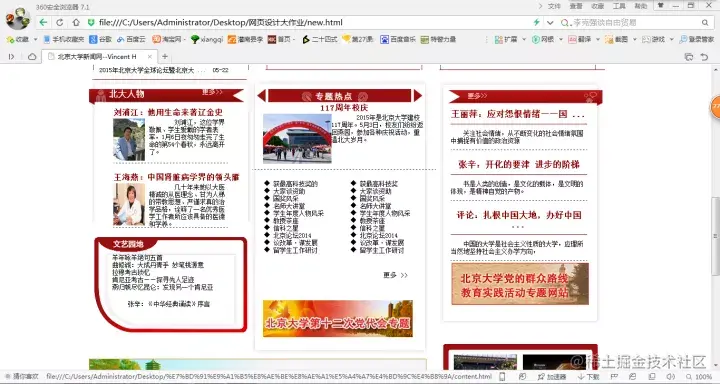Viewport: 720px width, 384px height.
Task: Expand the 翻译 dropdown arrow
Action: [x=598, y=40]
